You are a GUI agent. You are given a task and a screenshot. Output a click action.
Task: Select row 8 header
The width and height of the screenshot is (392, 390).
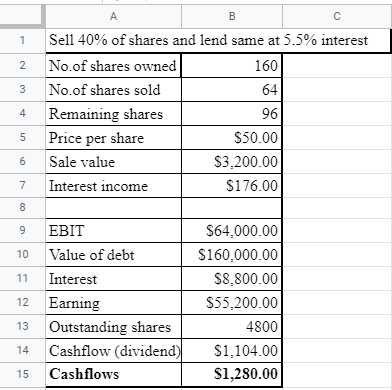(22, 208)
